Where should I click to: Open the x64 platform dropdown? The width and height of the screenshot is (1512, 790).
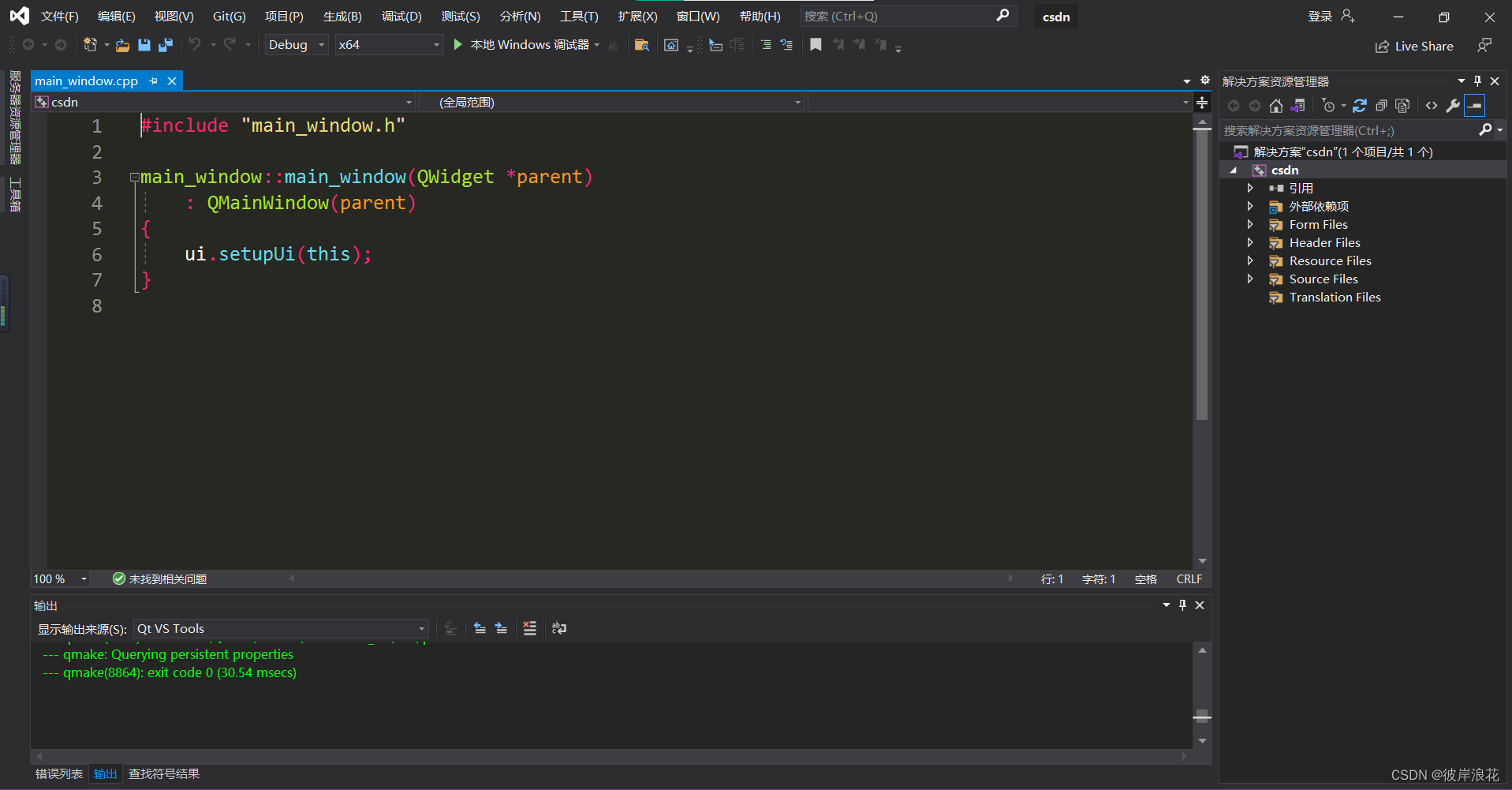pyautogui.click(x=435, y=45)
